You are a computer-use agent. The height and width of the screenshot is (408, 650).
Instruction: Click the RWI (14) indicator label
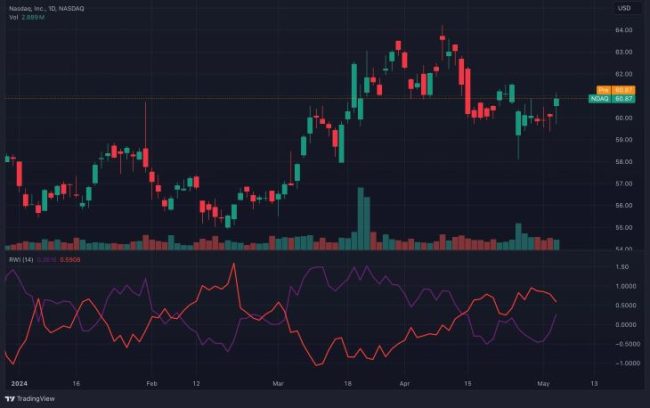(x=19, y=260)
